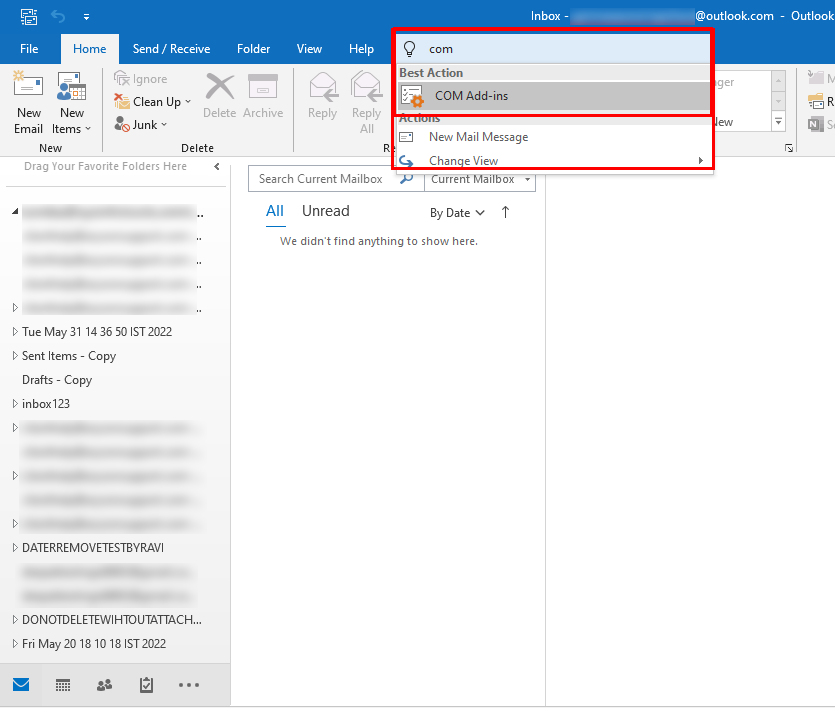Select the Sent Items - Copy folder
This screenshot has height=708, width=835.
pyautogui.click(x=69, y=356)
